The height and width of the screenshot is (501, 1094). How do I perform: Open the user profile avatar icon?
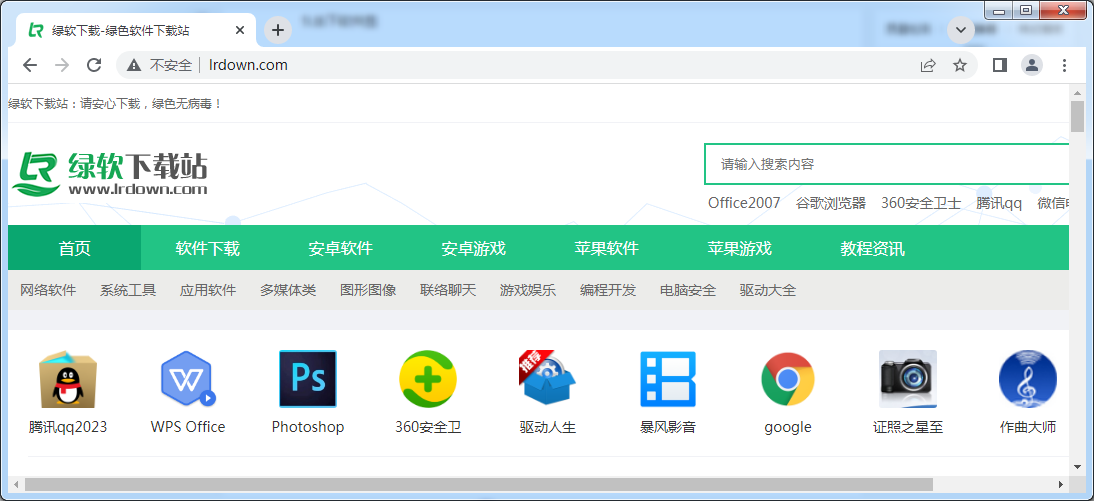[1031, 65]
